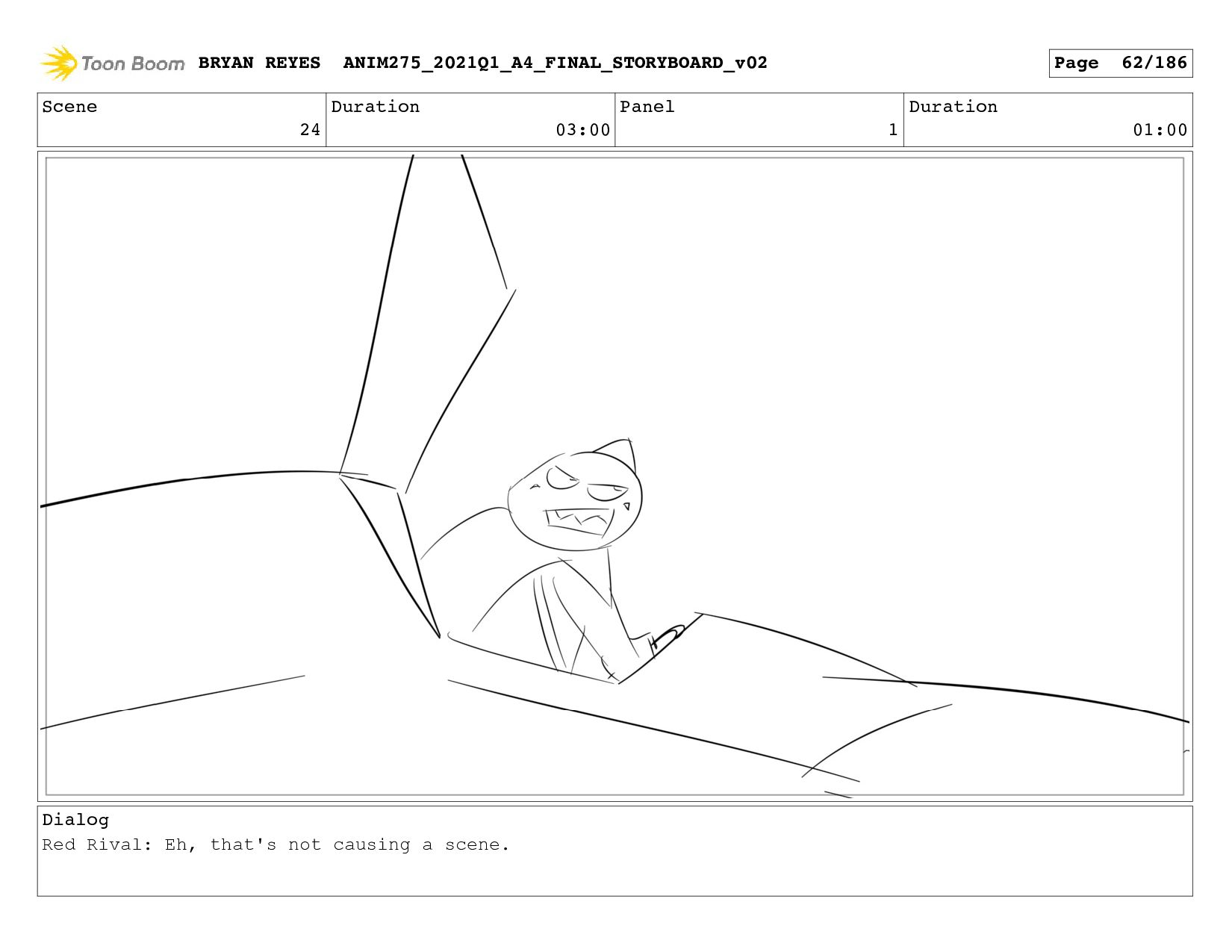The image size is (1232, 952).
Task: Select the title ANIM275_2021Q1_A4_FINAL_STORYBOARD_v02
Action: point(555,63)
